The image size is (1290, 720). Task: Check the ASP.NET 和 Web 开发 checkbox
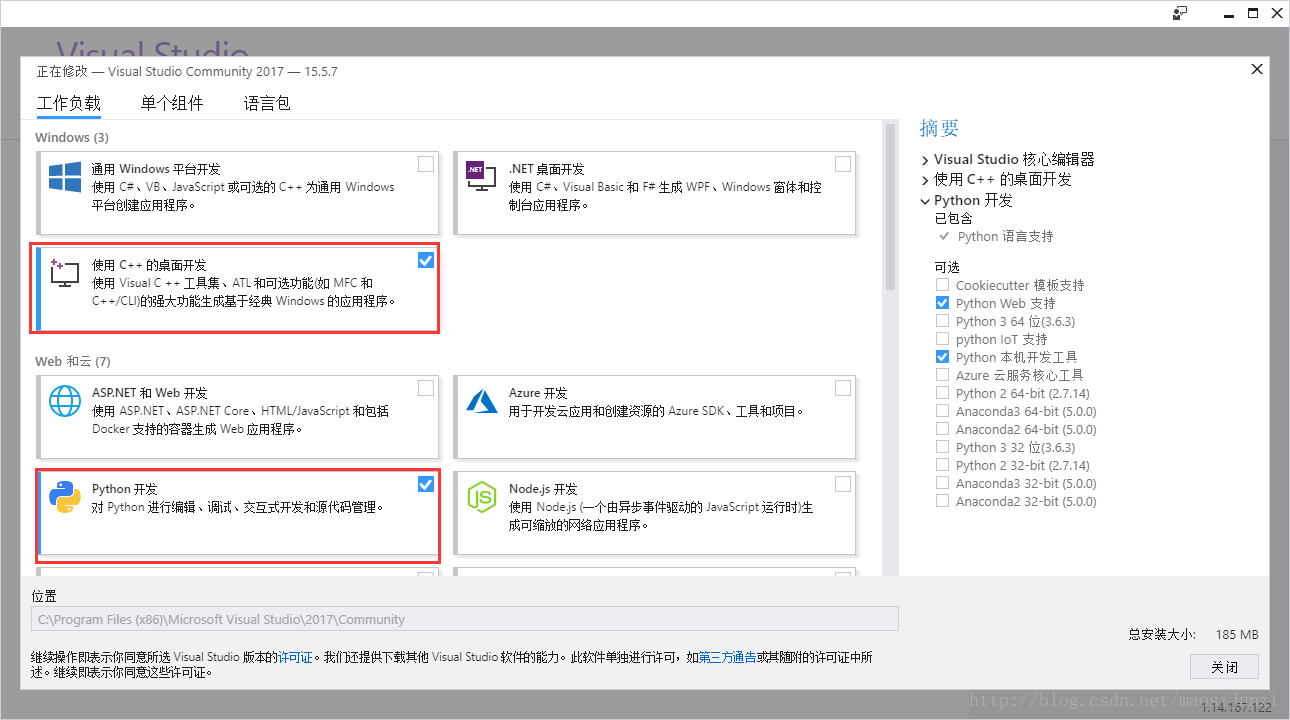point(426,388)
